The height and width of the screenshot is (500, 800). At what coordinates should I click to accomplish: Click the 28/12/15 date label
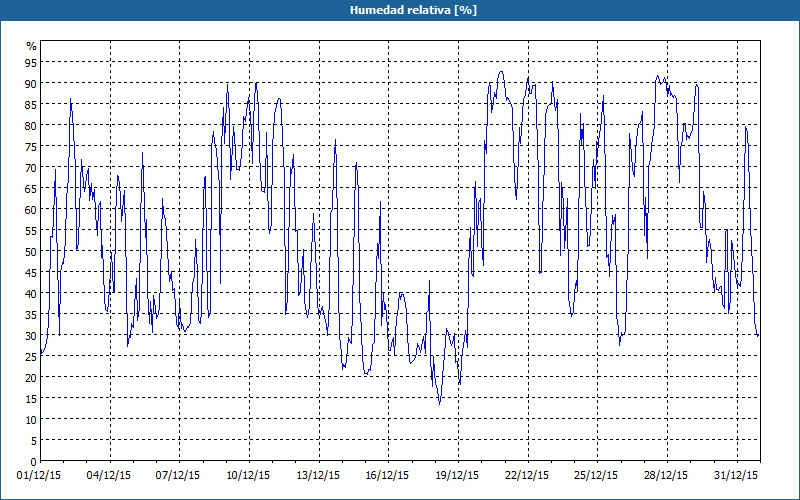click(x=666, y=476)
